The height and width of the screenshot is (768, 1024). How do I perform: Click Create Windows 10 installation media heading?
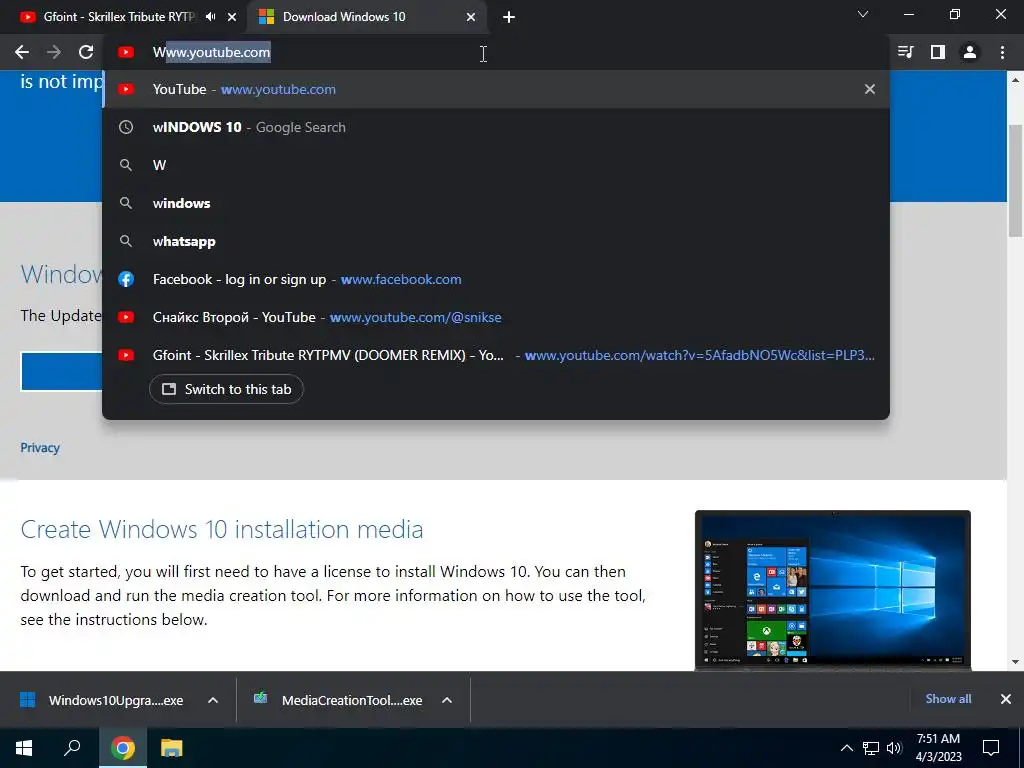pos(222,529)
